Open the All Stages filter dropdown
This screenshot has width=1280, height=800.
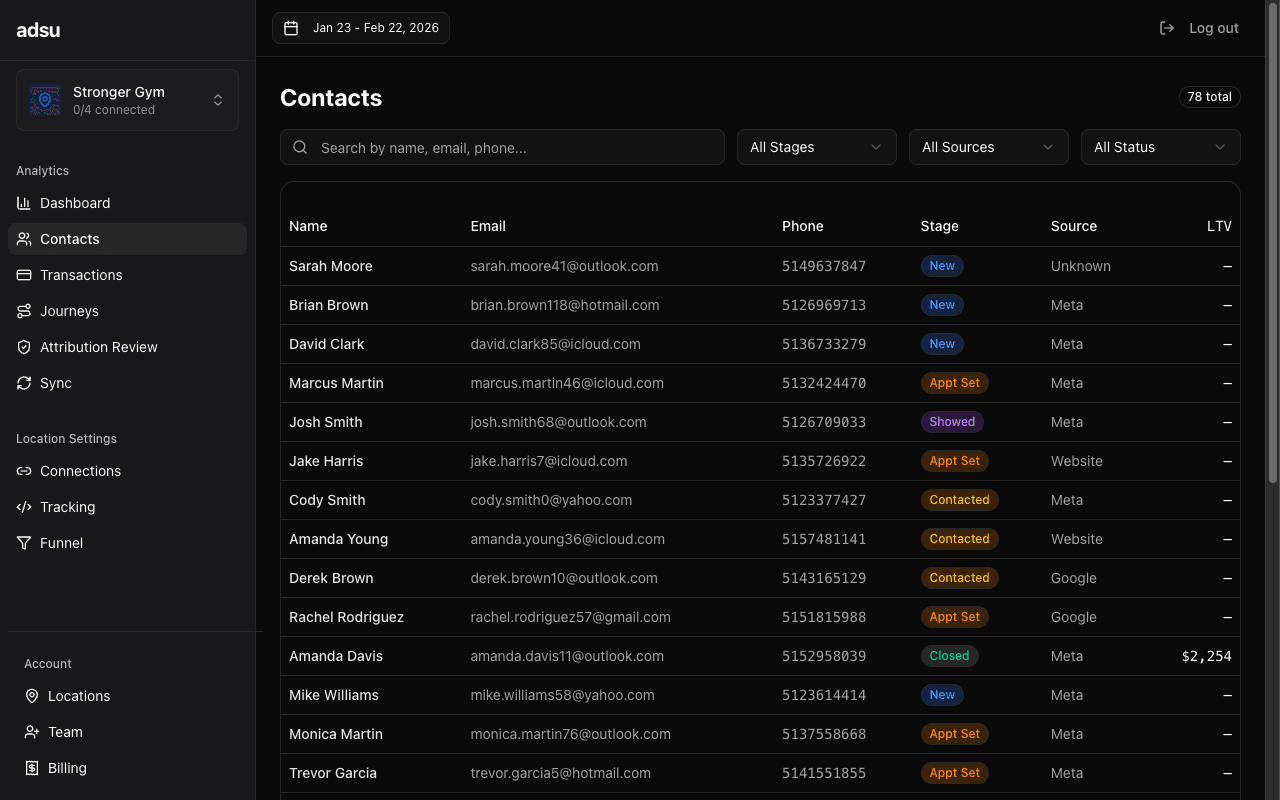point(816,147)
